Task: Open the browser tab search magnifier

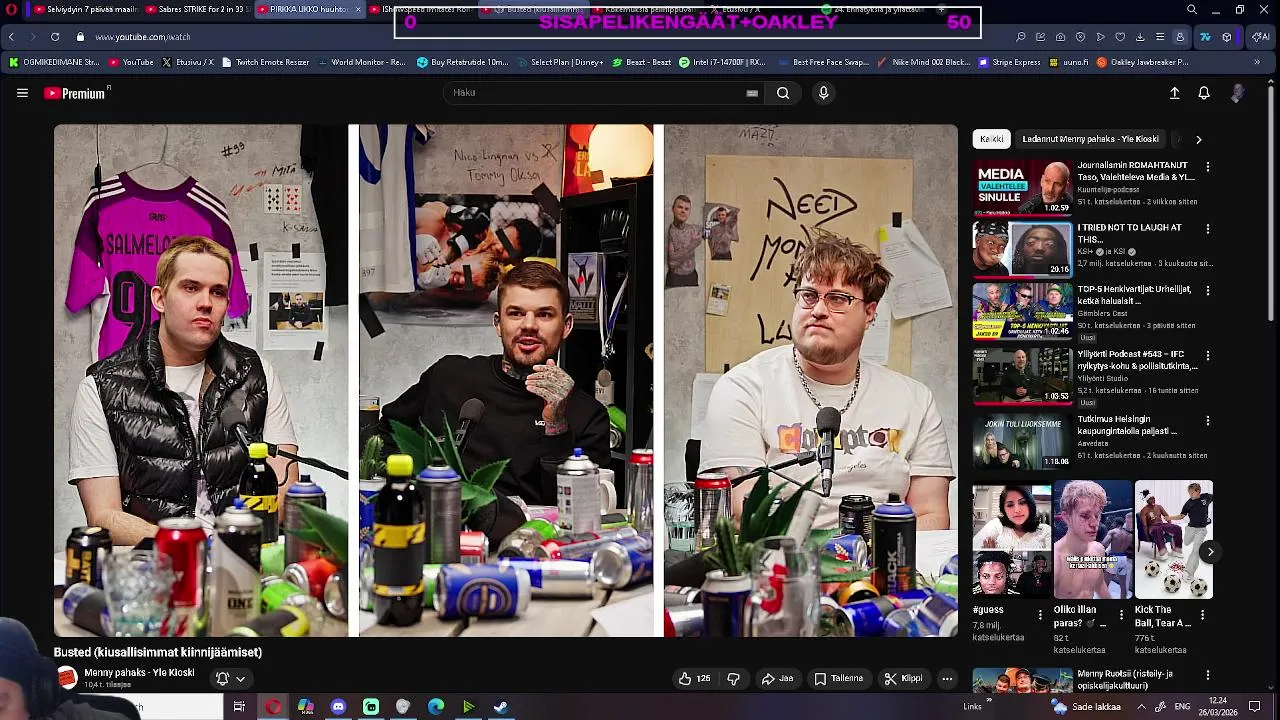Action: [x=1192, y=10]
